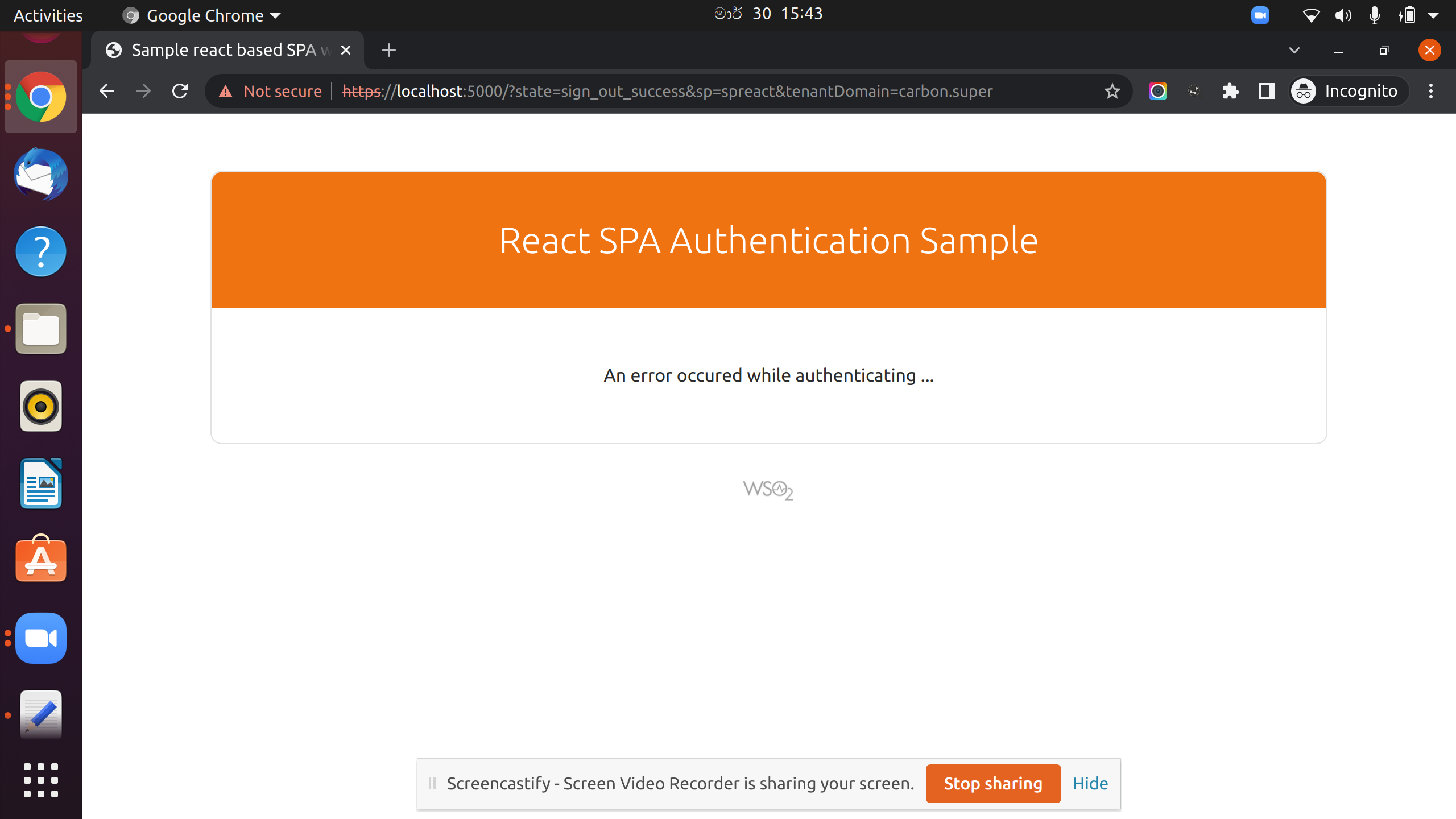This screenshot has width=1456, height=819.
Task: Open the colorful circle extension icon
Action: pos(1157,91)
